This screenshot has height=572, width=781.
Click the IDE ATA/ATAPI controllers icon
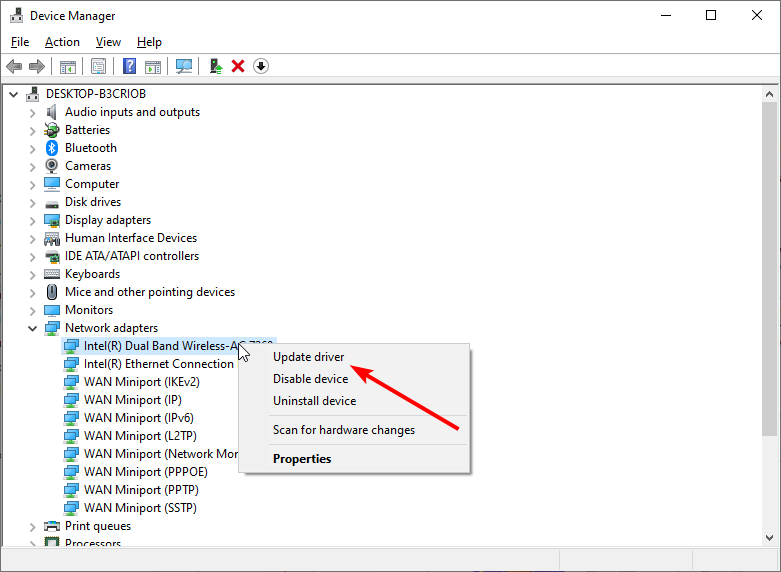tap(52, 257)
